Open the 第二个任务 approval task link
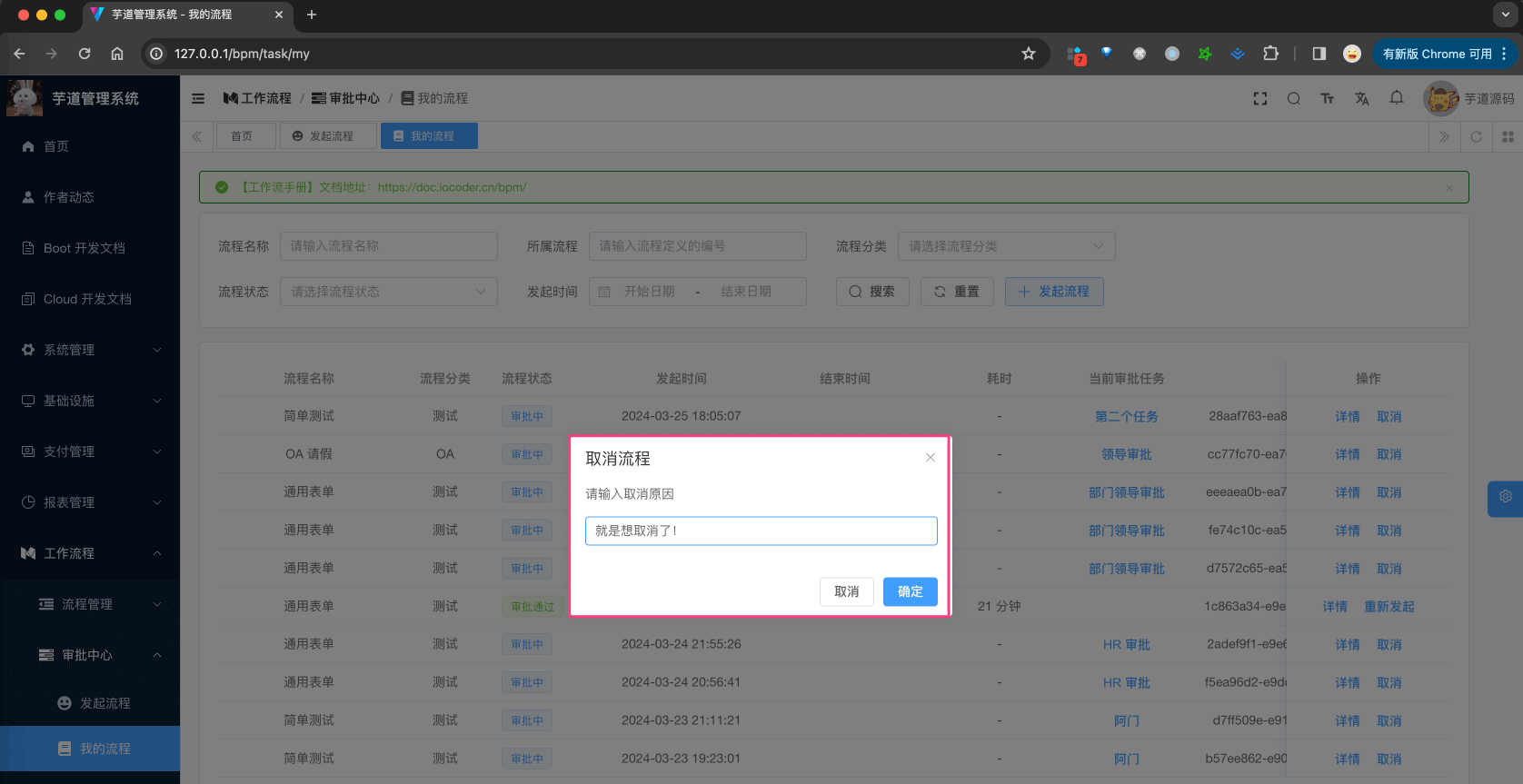Image resolution: width=1523 pixels, height=784 pixels. [1126, 416]
